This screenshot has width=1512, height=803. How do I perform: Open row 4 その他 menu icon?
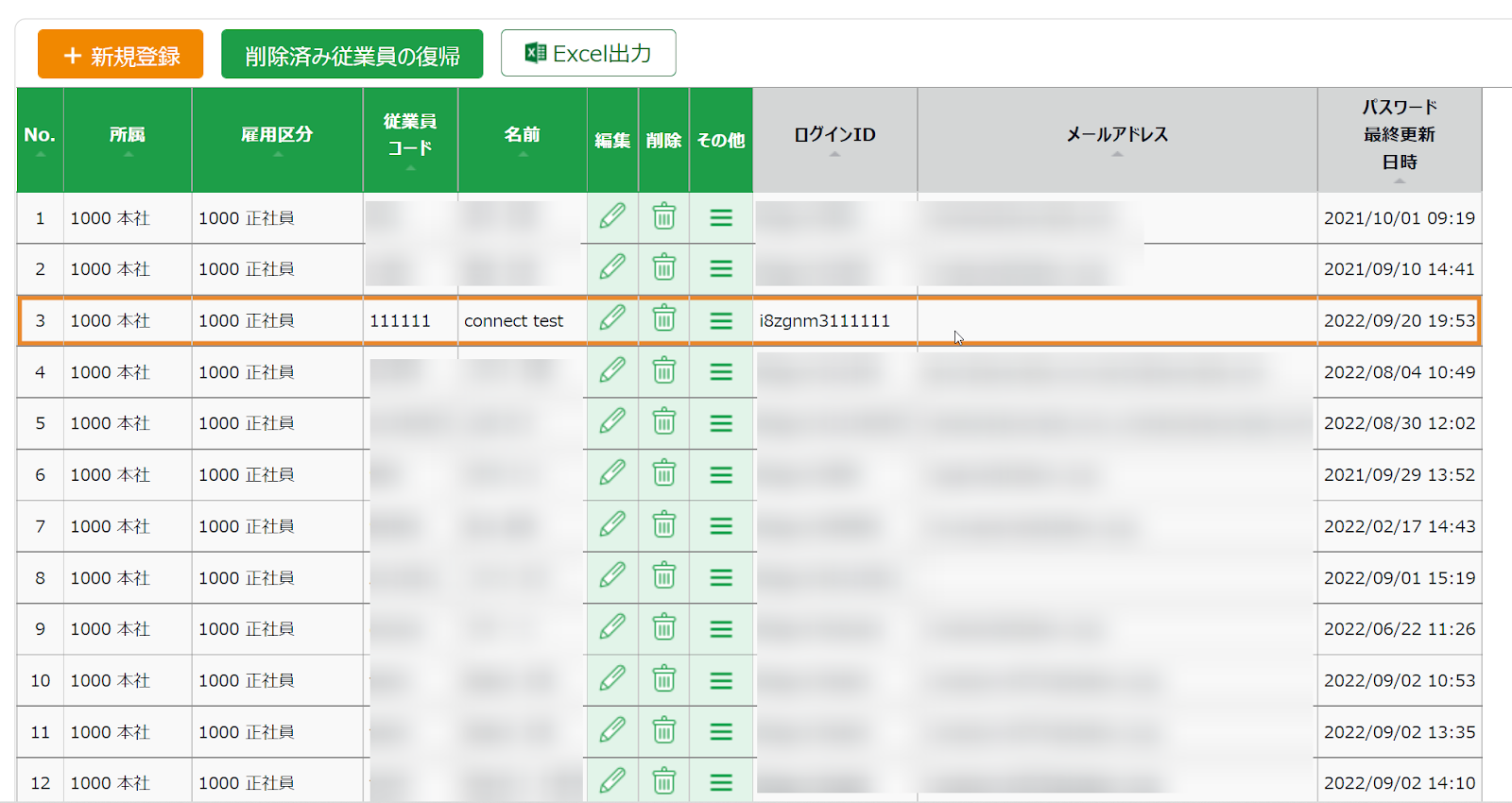coord(721,372)
